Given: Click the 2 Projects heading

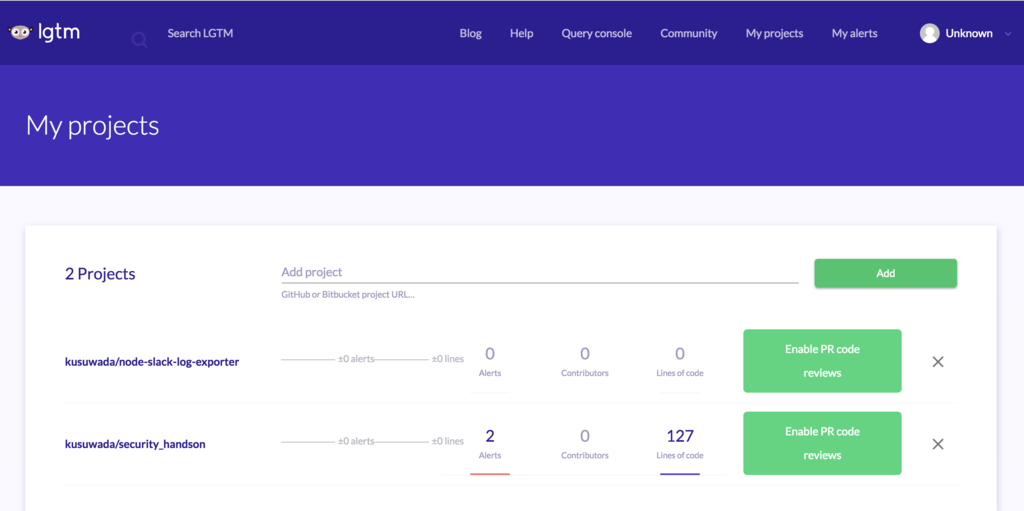Looking at the screenshot, I should (x=100, y=273).
